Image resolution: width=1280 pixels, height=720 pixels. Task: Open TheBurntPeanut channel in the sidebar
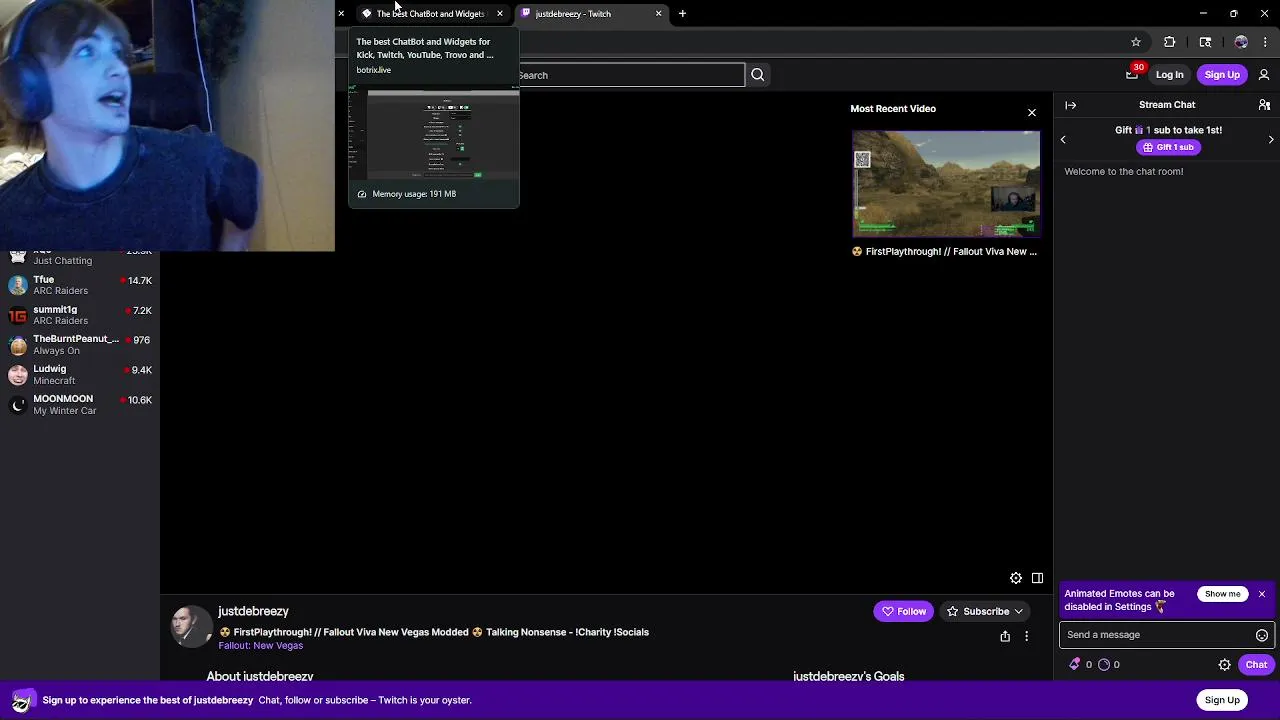[x=80, y=345]
